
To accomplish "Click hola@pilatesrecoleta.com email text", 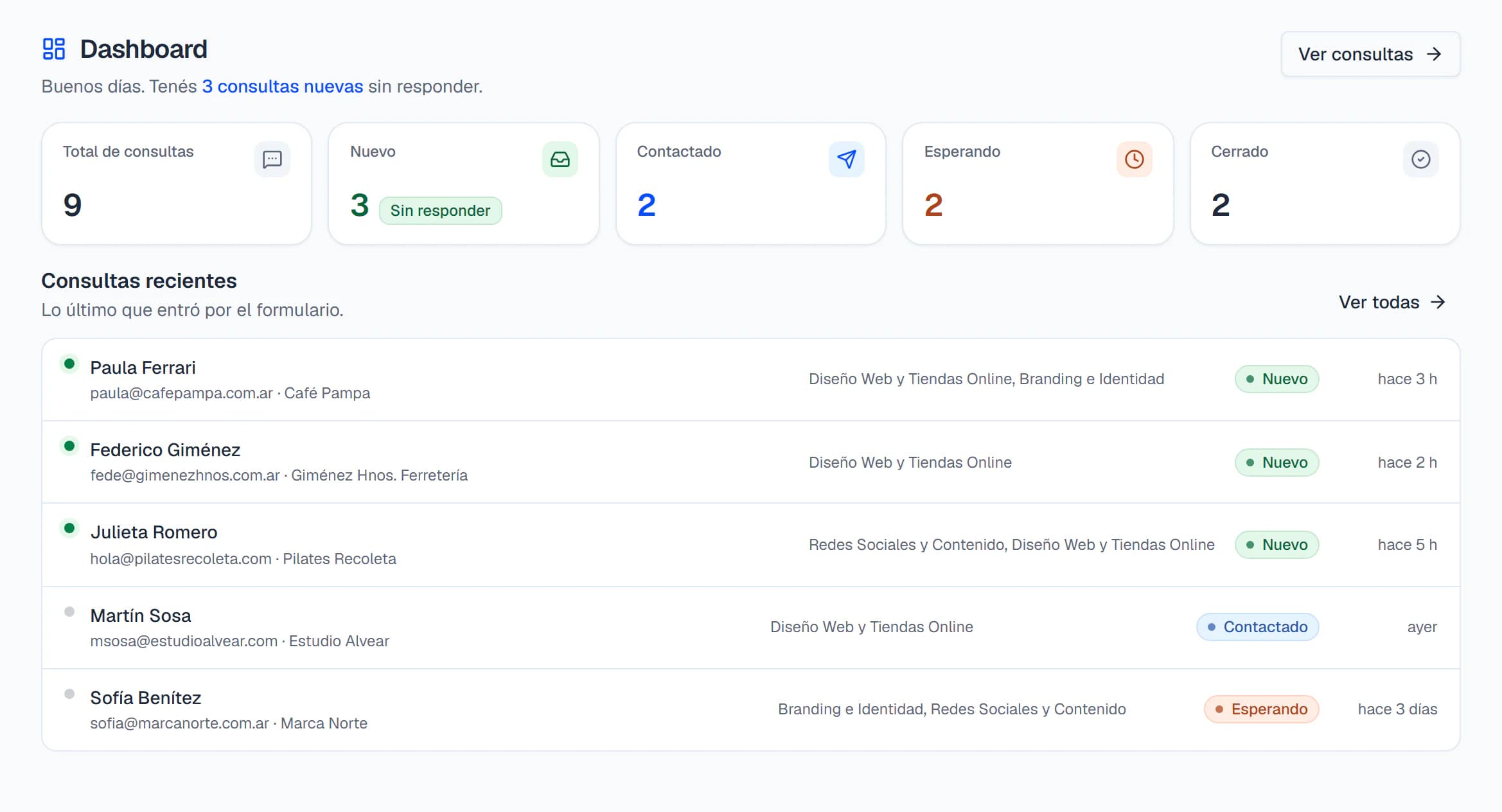I will [181, 559].
